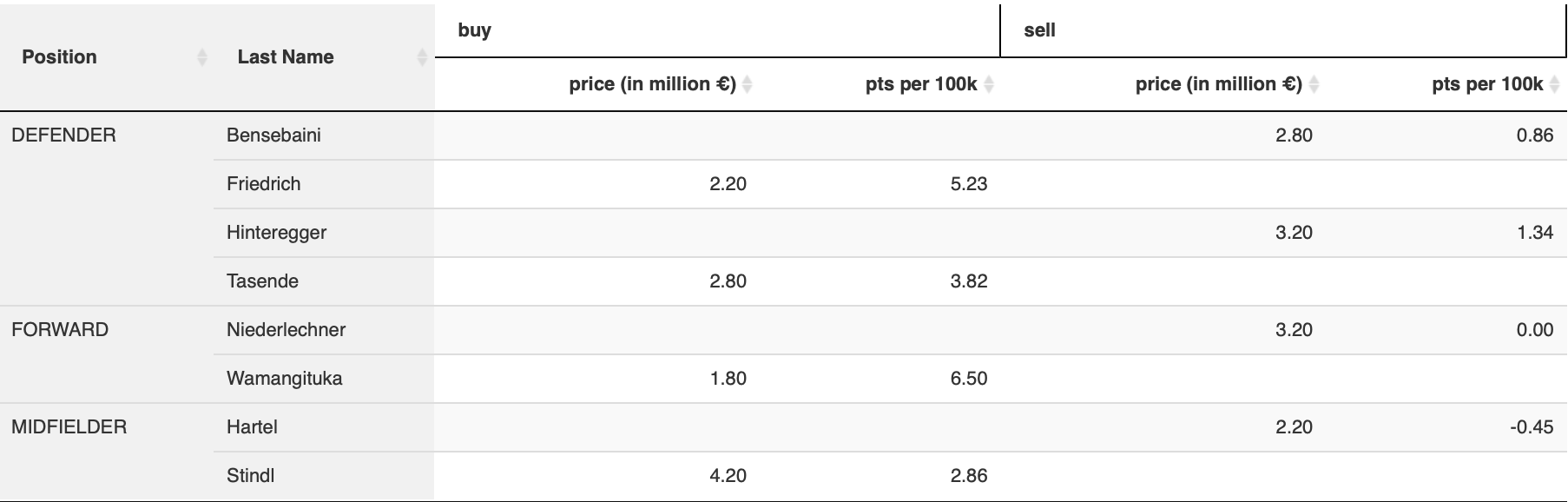Select player Friedrich in the table
This screenshot has height=502, width=1568.
[x=263, y=184]
